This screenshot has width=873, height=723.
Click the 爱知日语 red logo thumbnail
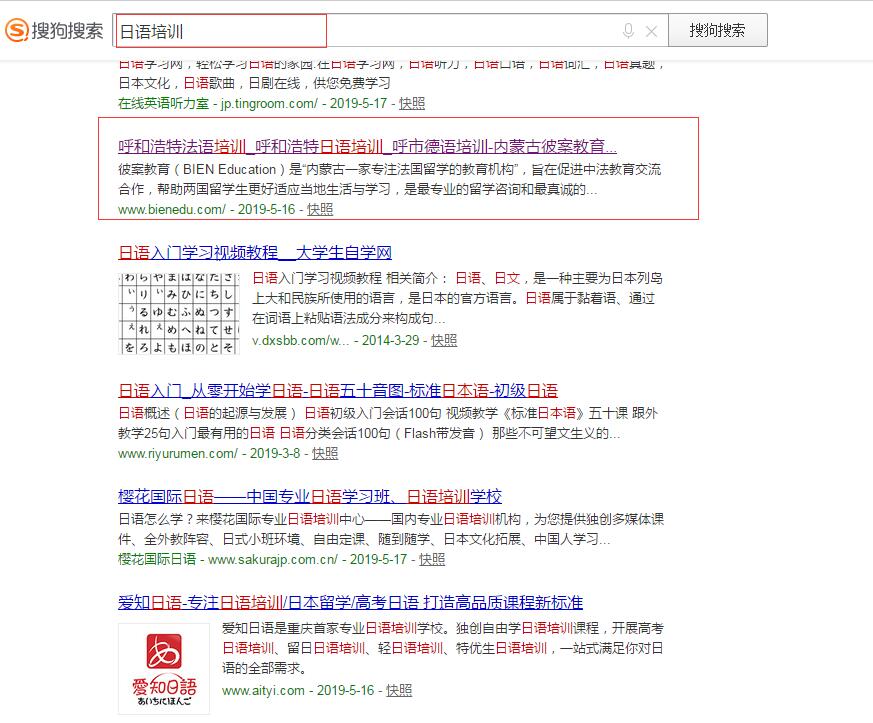coord(163,667)
